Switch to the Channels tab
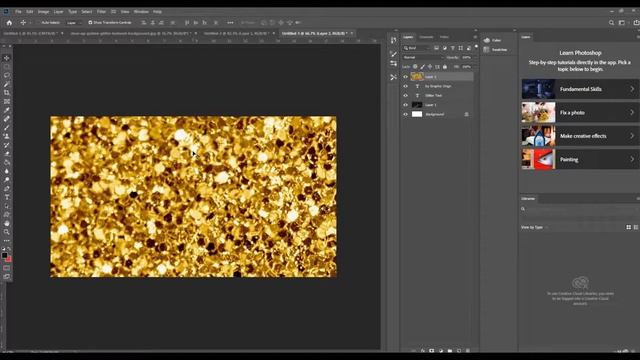This screenshot has height=360, width=640. [x=426, y=37]
